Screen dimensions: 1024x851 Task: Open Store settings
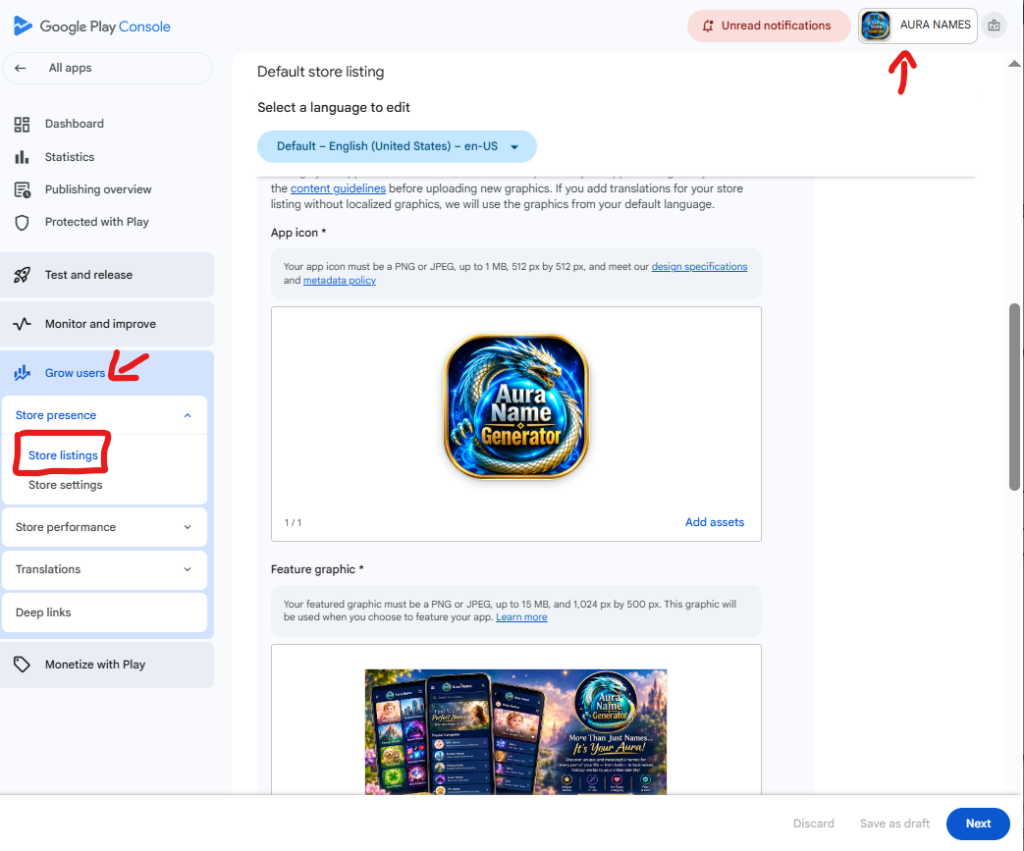click(65, 485)
